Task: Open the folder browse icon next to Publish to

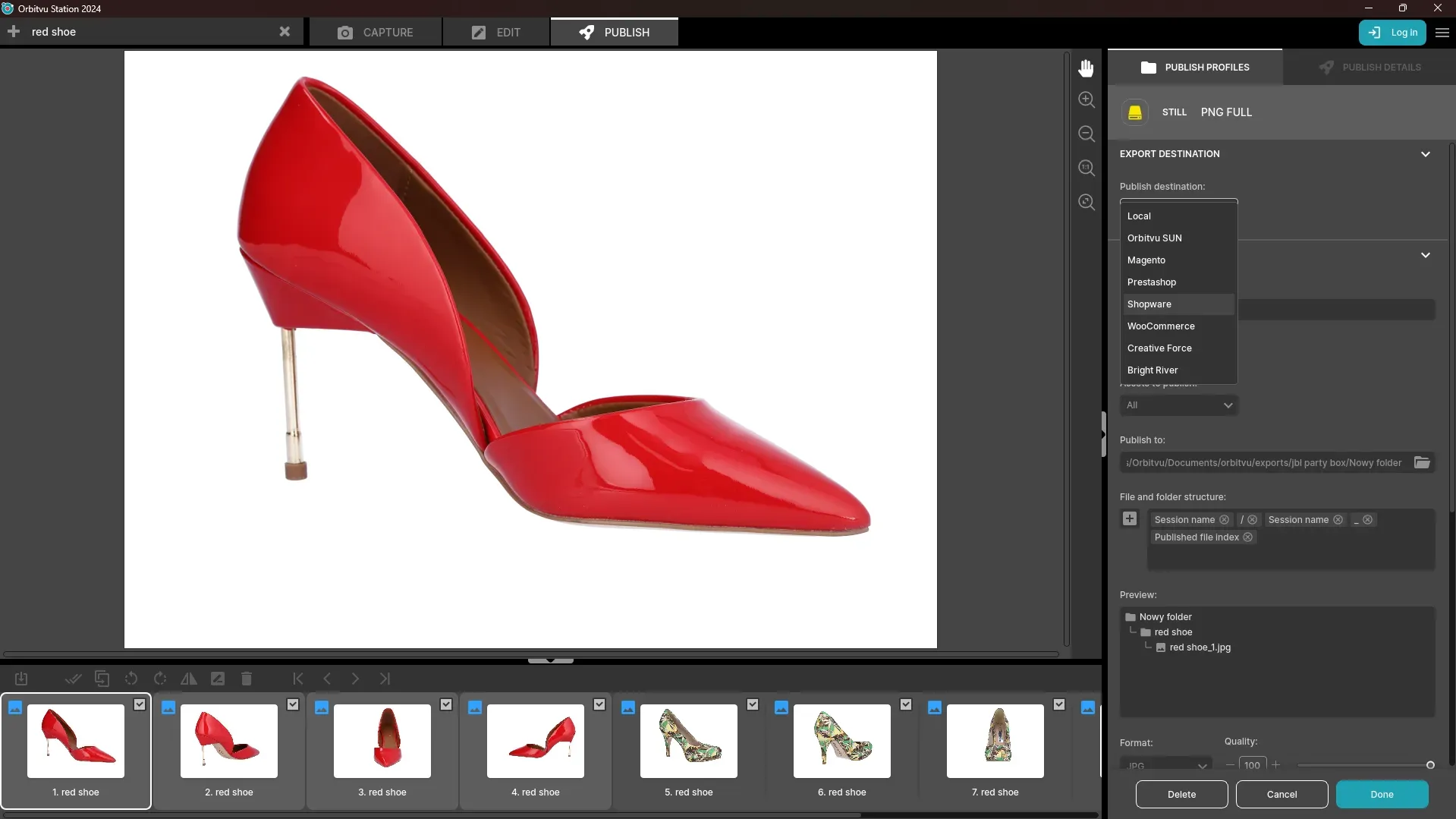Action: click(1423, 462)
